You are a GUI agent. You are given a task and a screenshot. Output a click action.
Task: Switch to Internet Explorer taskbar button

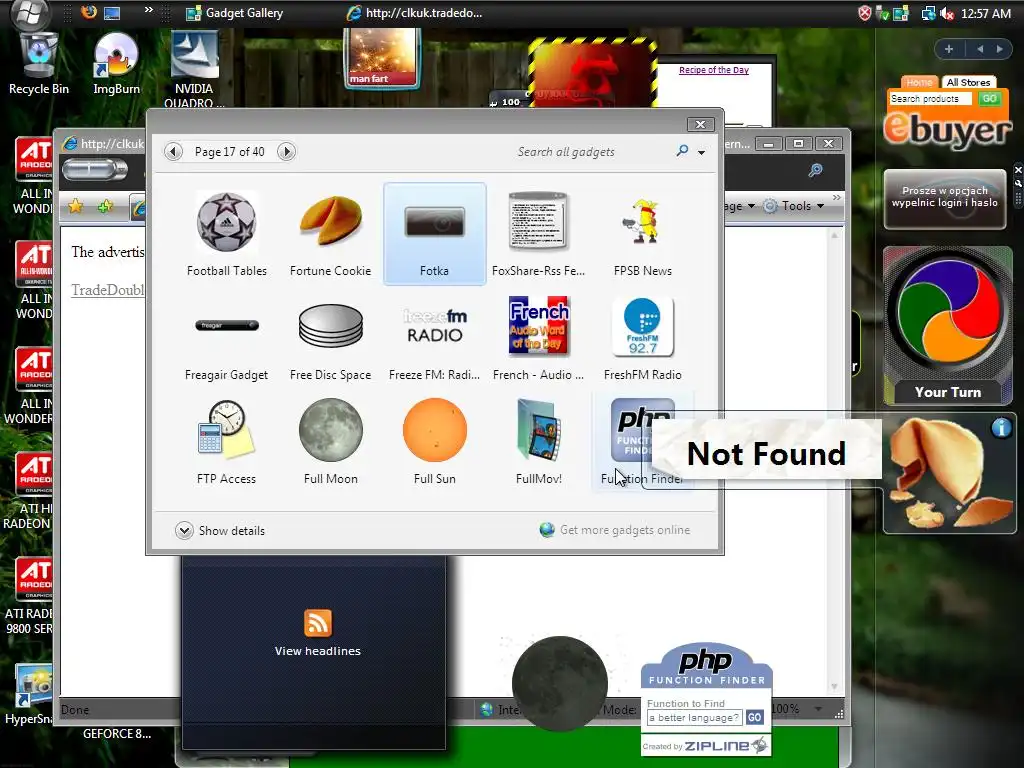(415, 13)
